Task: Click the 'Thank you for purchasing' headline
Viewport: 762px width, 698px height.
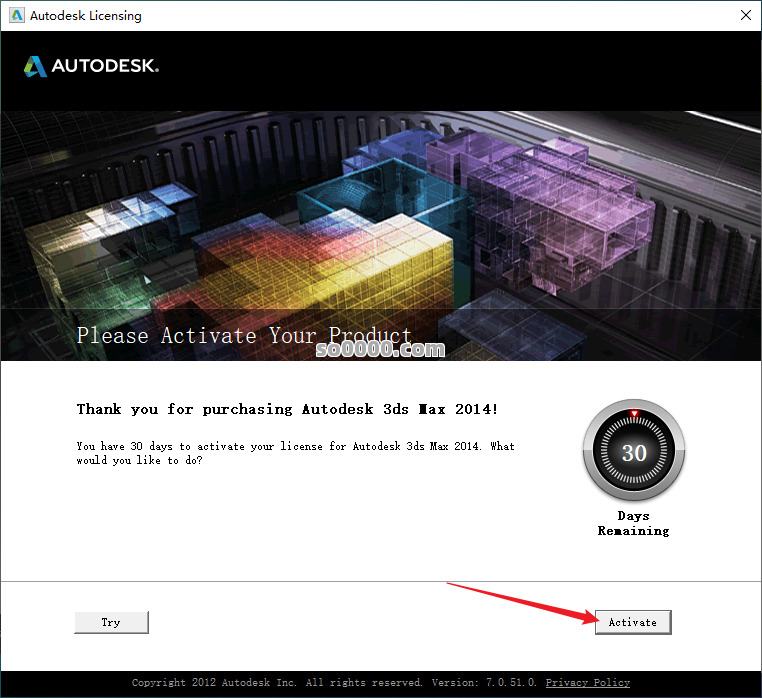Action: pyautogui.click(x=287, y=409)
